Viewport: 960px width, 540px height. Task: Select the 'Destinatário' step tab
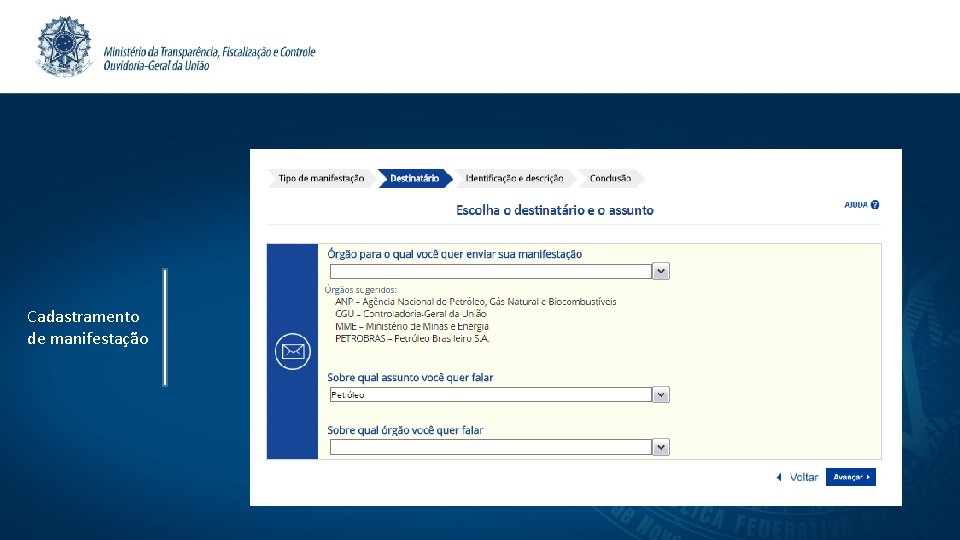tap(414, 178)
